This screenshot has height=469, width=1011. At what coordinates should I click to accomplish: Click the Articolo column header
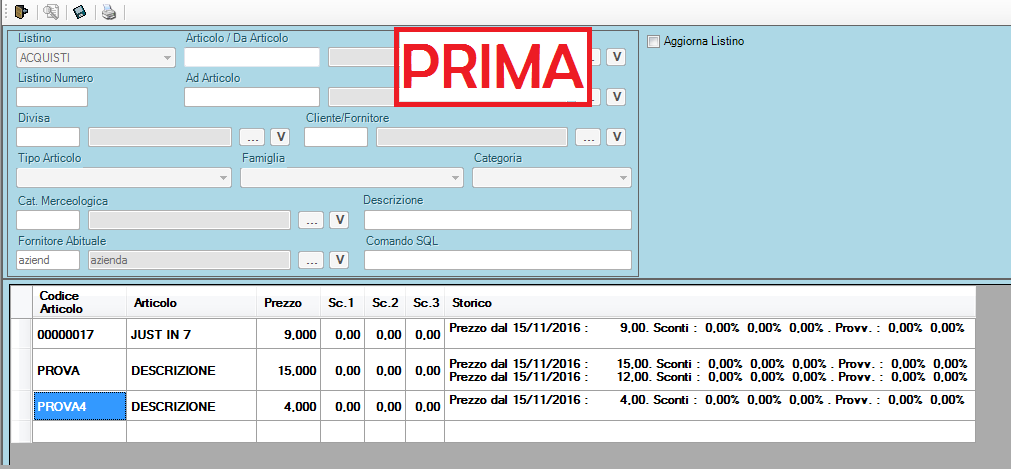[191, 303]
